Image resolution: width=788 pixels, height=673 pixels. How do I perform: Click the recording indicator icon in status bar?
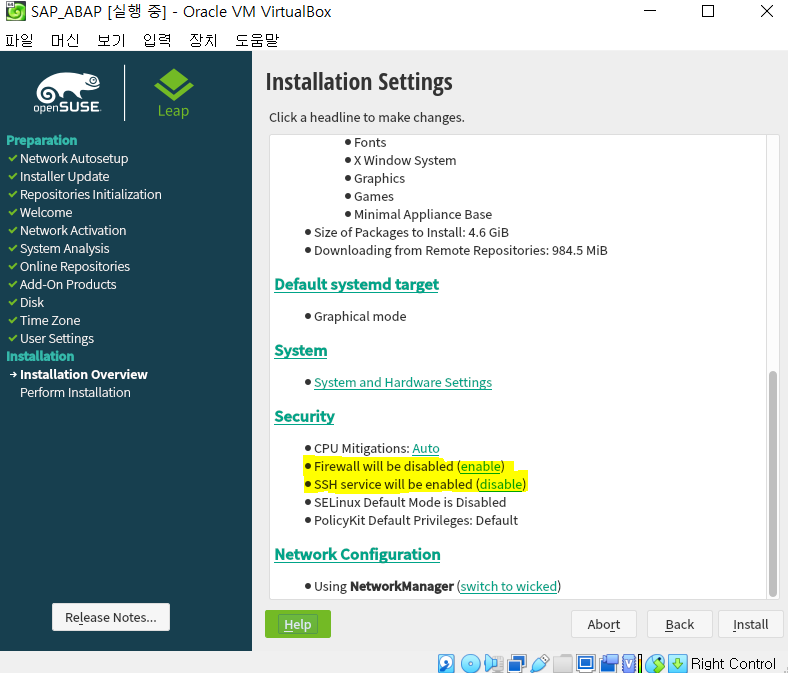(609, 663)
